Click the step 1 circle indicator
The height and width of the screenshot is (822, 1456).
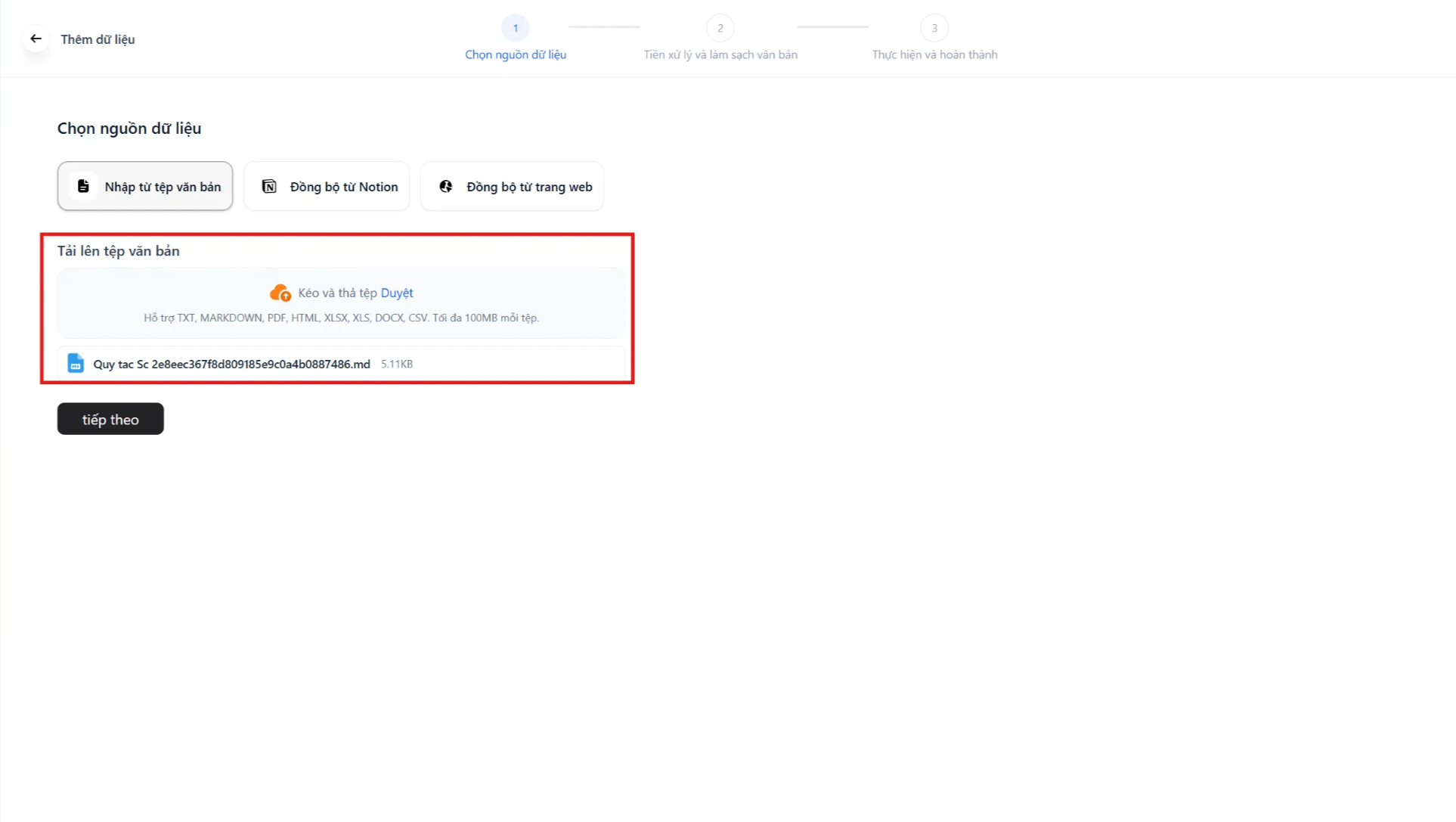516,28
